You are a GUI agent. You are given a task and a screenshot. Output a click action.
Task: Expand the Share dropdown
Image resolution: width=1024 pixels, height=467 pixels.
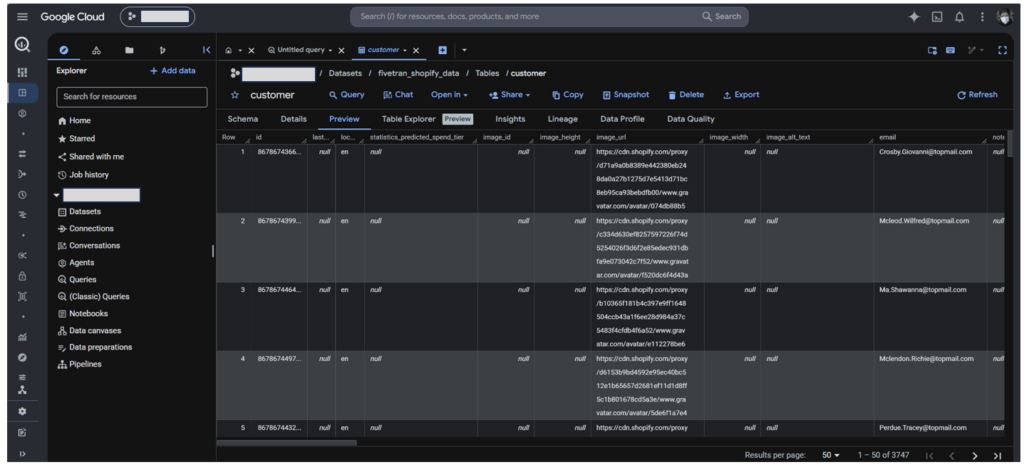click(x=509, y=95)
